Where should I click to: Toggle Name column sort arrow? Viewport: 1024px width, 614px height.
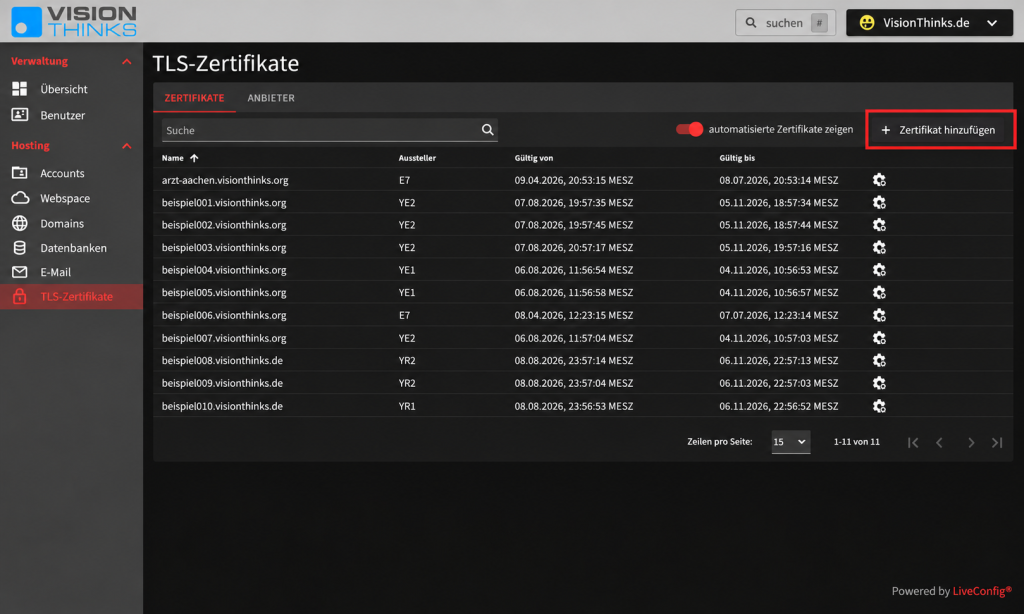tap(194, 158)
